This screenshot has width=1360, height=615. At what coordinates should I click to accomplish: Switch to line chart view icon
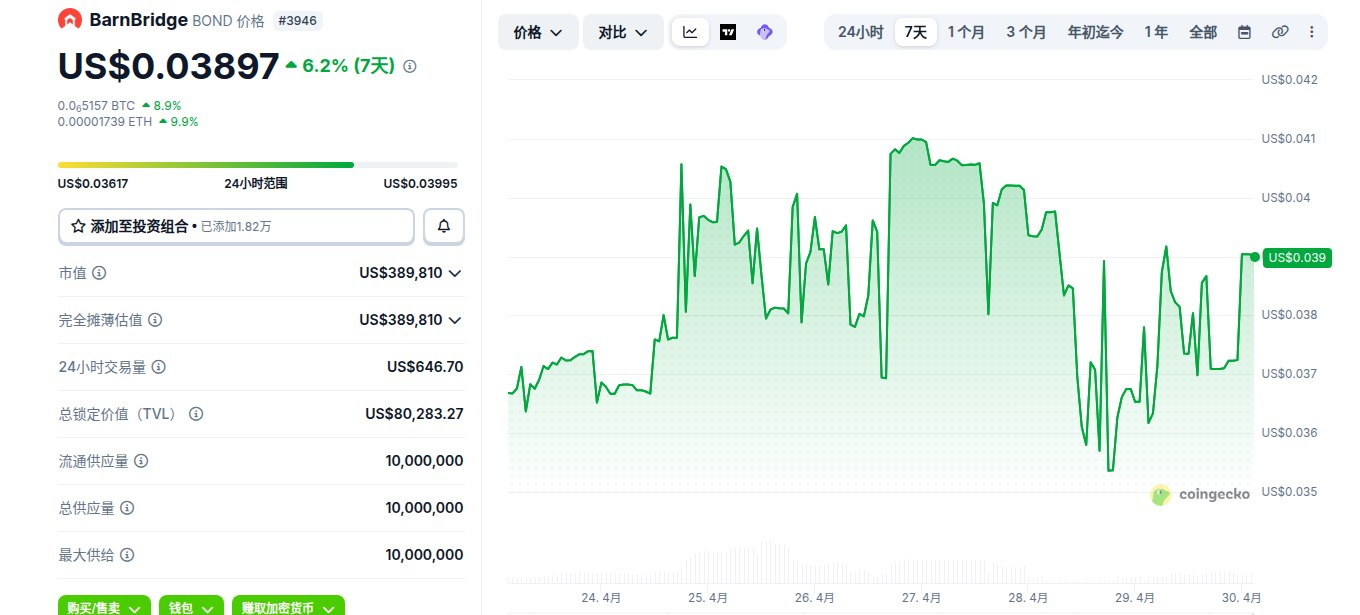click(x=691, y=32)
